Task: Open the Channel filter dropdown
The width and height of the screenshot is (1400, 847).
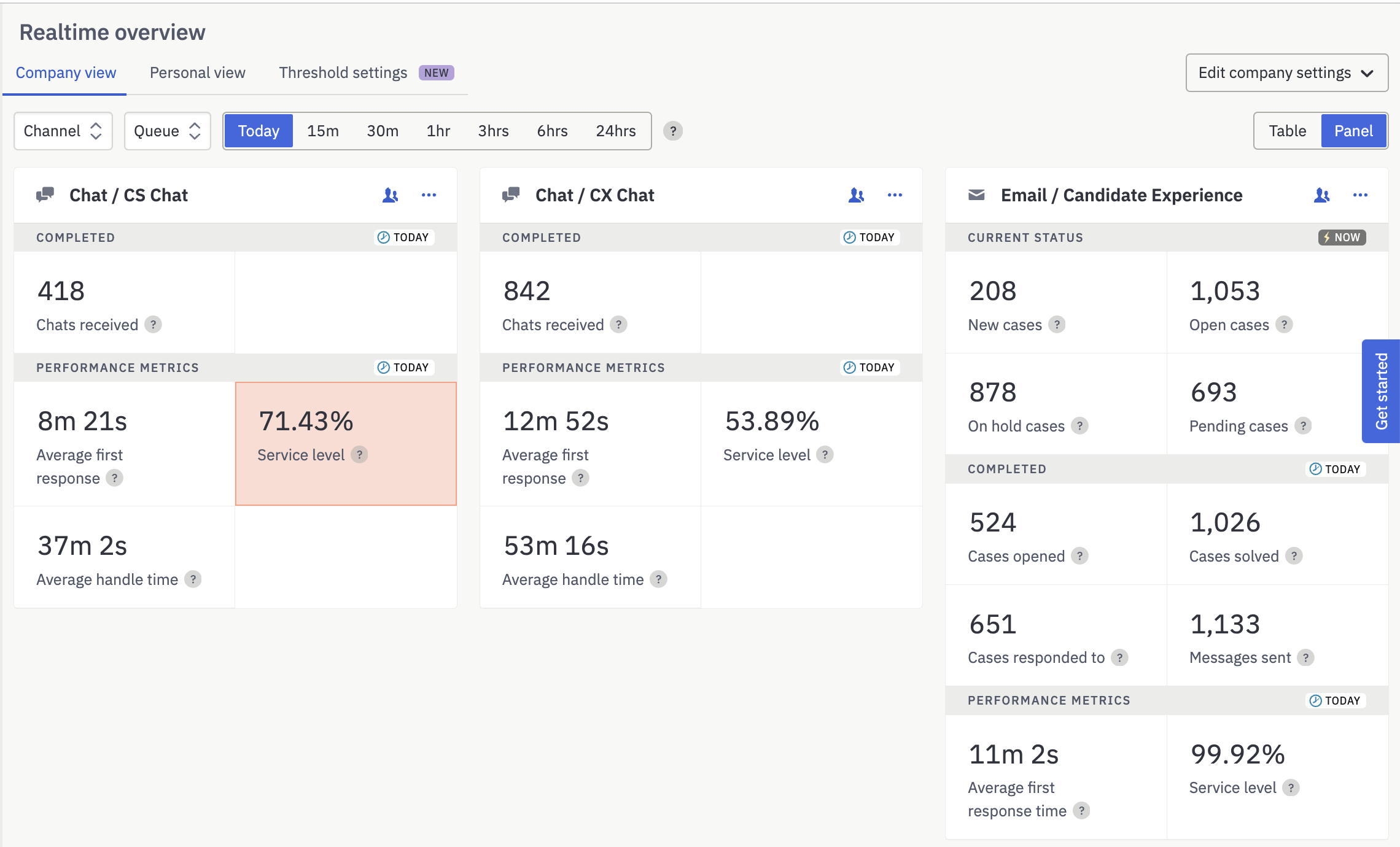Action: point(63,131)
